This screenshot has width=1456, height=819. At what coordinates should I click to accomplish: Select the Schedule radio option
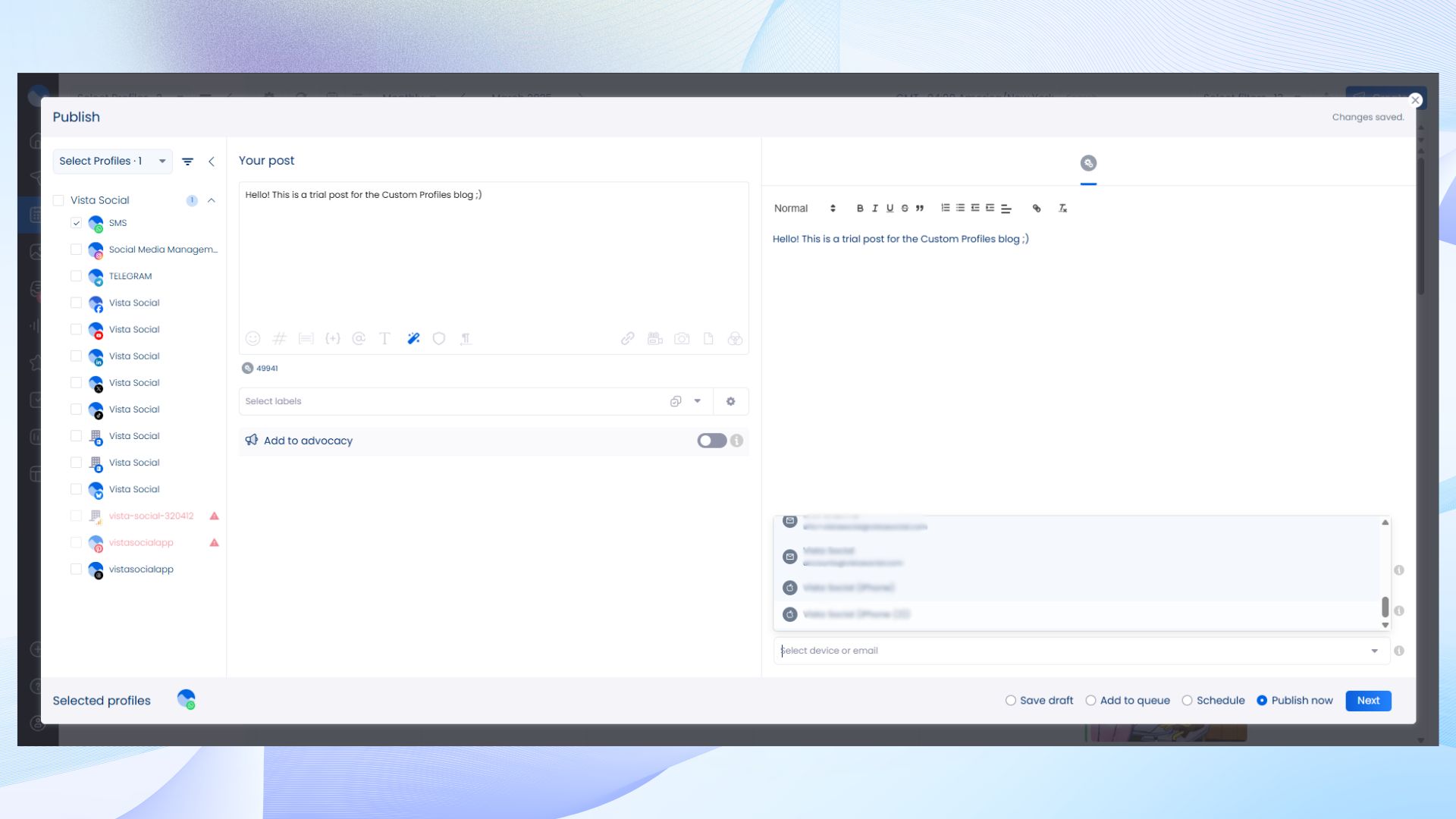pyautogui.click(x=1187, y=701)
